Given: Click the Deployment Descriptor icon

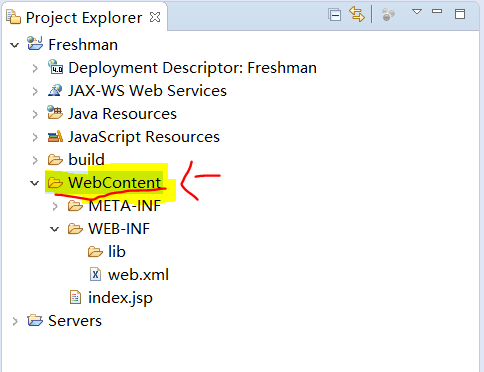Looking at the screenshot, I should pyautogui.click(x=55, y=67).
